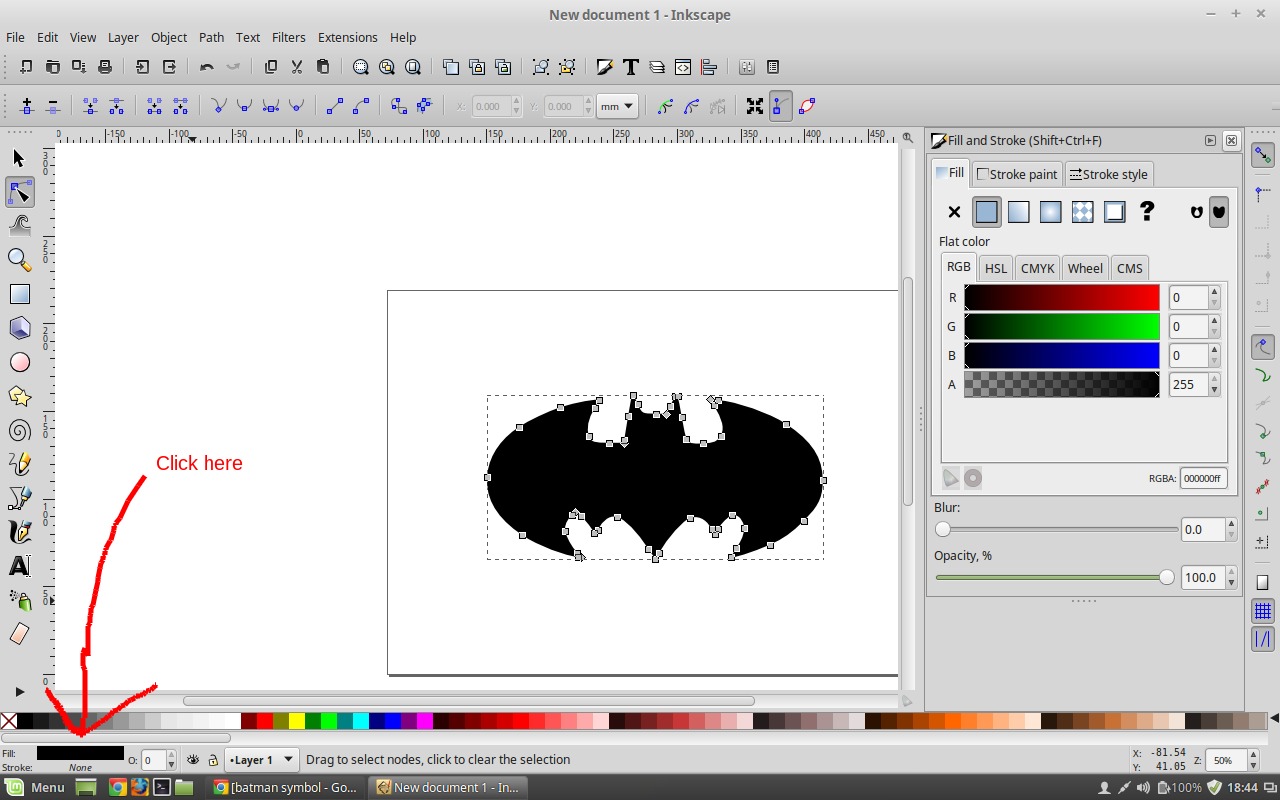
Task: Click the Undo icon
Action: tap(206, 67)
